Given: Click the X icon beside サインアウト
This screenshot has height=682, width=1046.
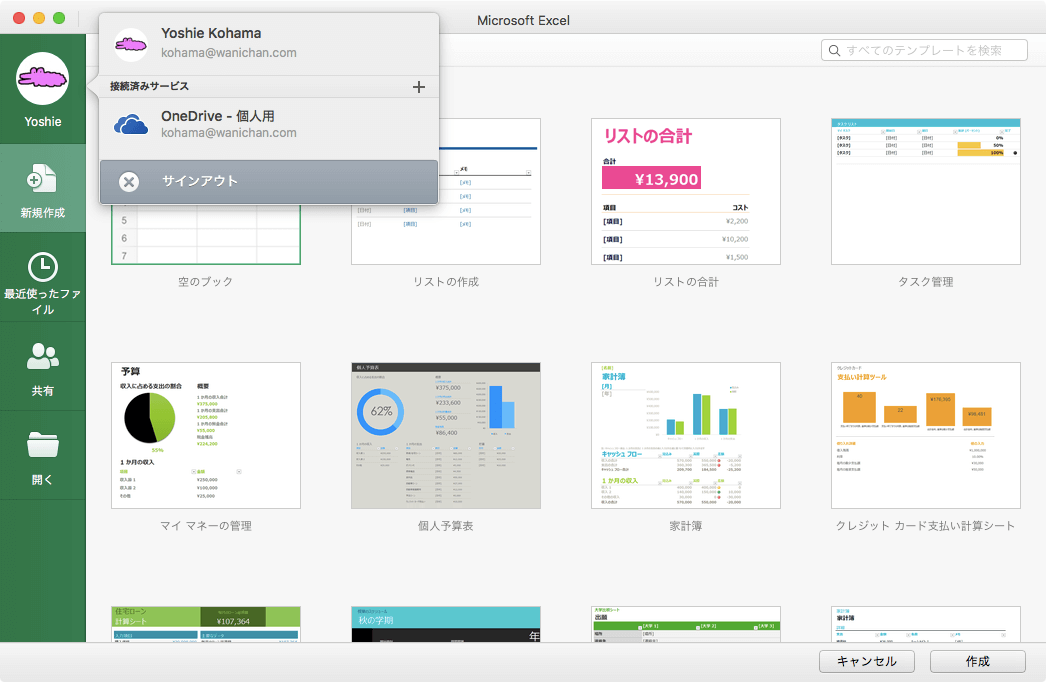Looking at the screenshot, I should (129, 182).
